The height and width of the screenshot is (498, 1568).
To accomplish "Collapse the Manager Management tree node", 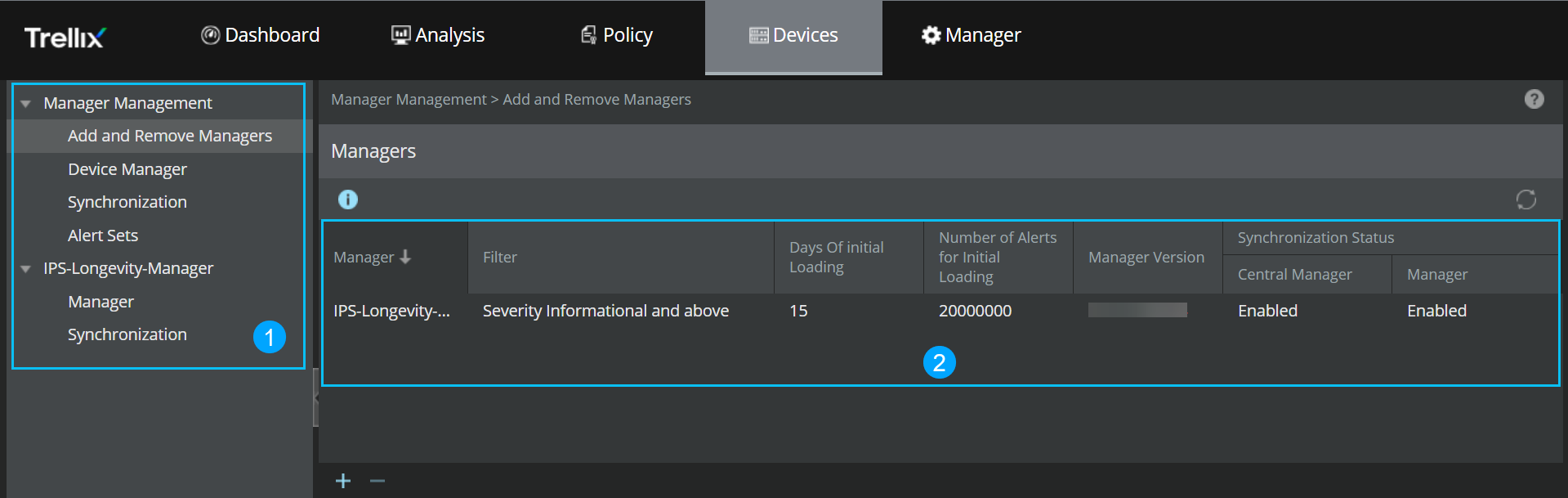I will click(26, 104).
